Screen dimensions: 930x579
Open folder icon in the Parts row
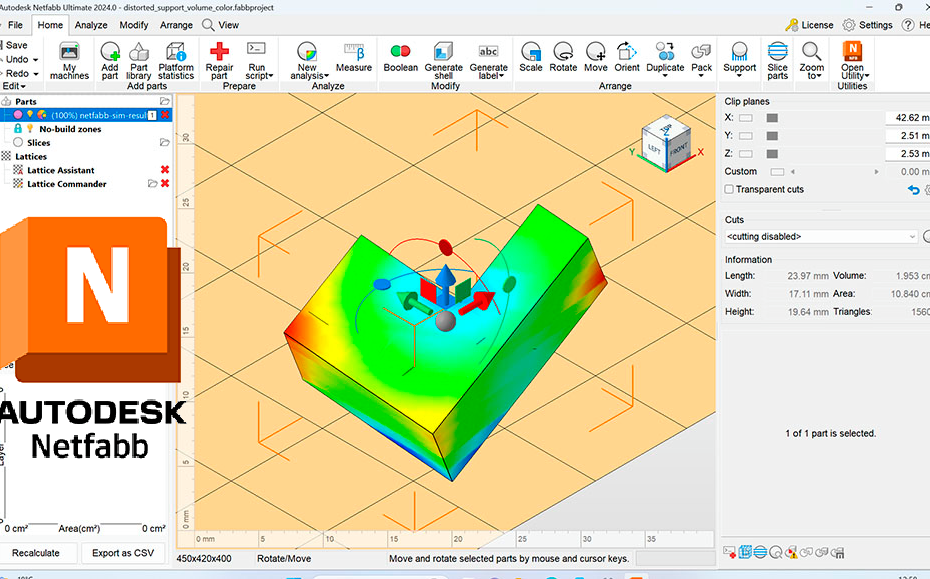pyautogui.click(x=165, y=101)
